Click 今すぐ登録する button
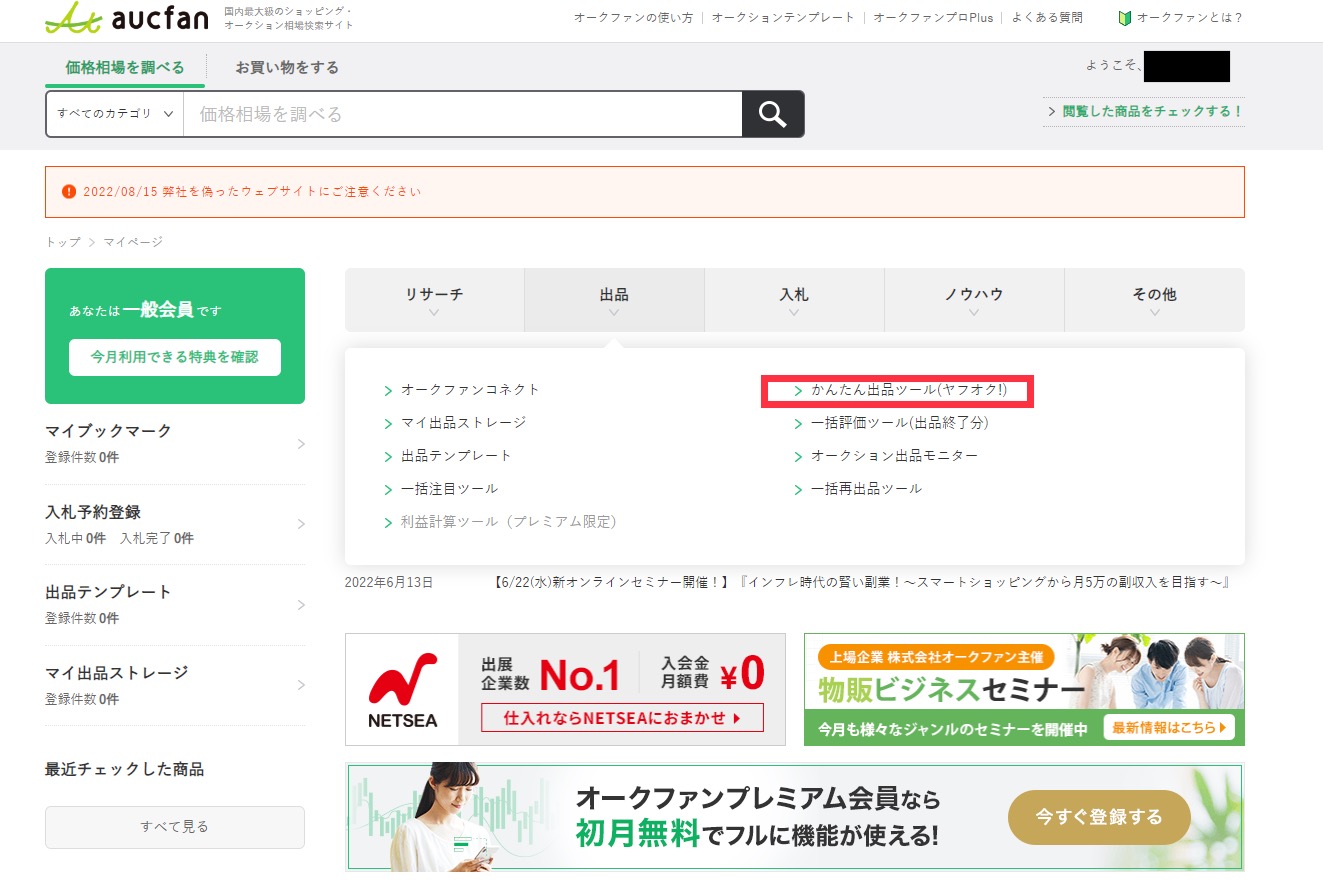The height and width of the screenshot is (889, 1323). point(1099,818)
